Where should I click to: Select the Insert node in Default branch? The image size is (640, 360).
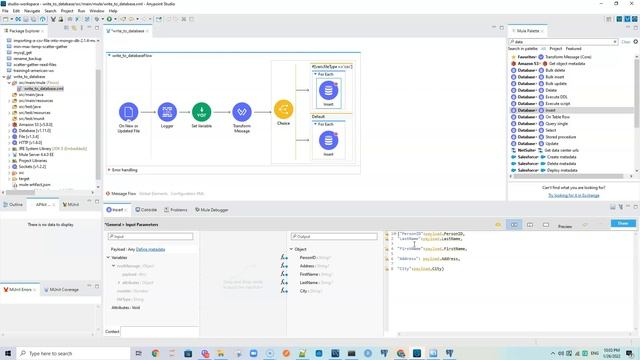(328, 140)
